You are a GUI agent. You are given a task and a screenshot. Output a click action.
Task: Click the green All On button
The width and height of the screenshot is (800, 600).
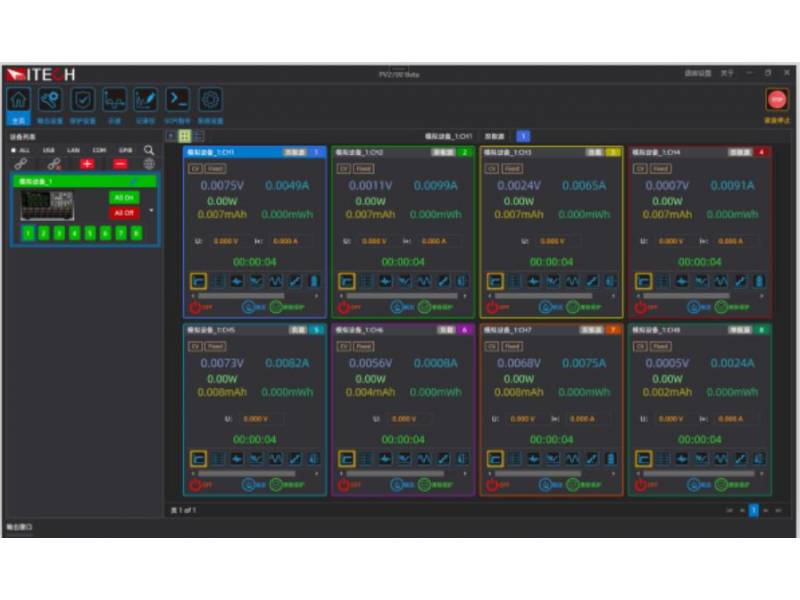pyautogui.click(x=123, y=197)
